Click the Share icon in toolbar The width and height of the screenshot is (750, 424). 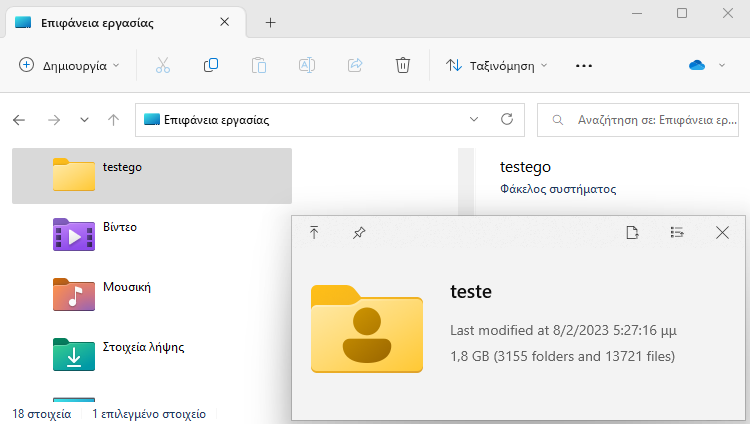(x=355, y=65)
